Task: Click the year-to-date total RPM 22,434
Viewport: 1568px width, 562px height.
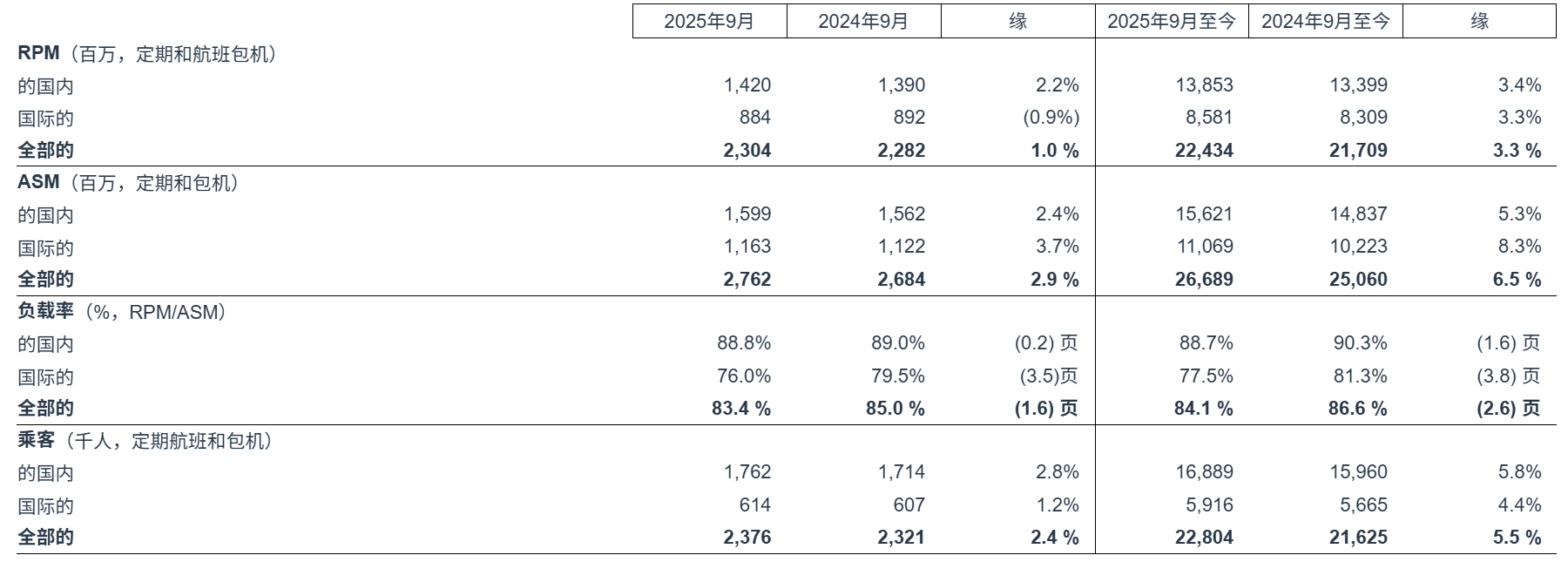Action: [1204, 151]
